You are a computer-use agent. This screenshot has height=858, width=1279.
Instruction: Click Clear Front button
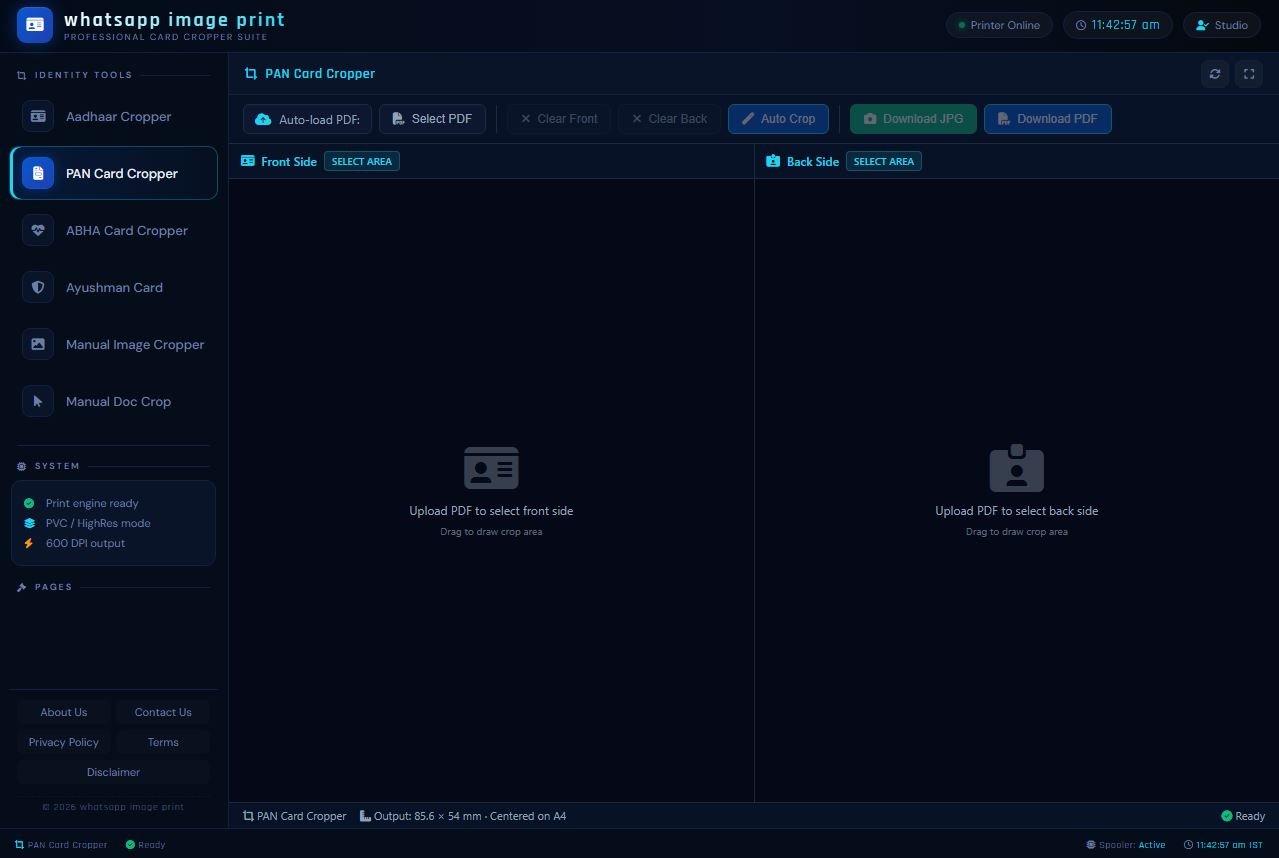click(x=559, y=119)
